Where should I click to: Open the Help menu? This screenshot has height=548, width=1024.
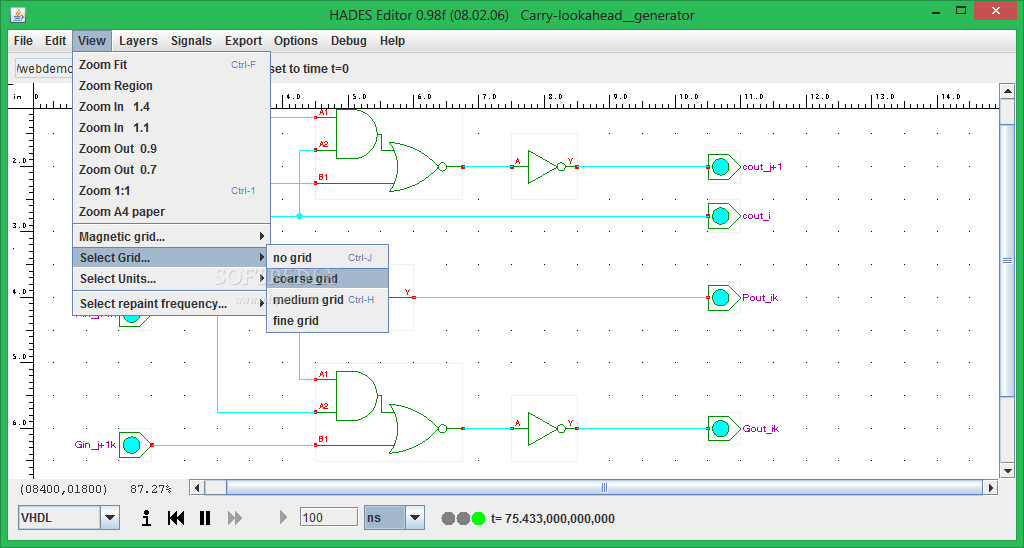pos(392,40)
